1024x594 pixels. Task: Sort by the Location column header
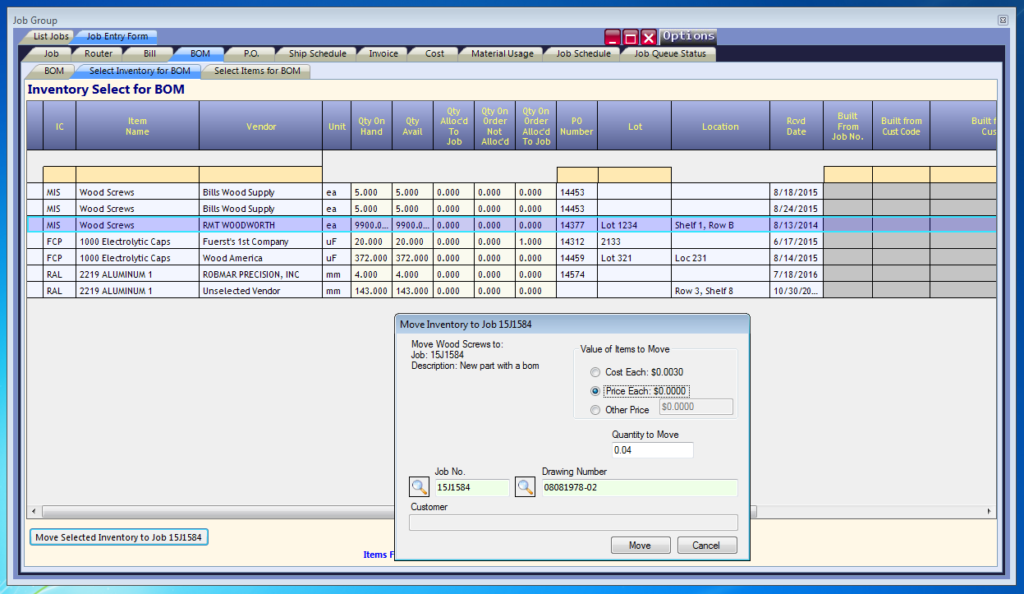(x=720, y=126)
